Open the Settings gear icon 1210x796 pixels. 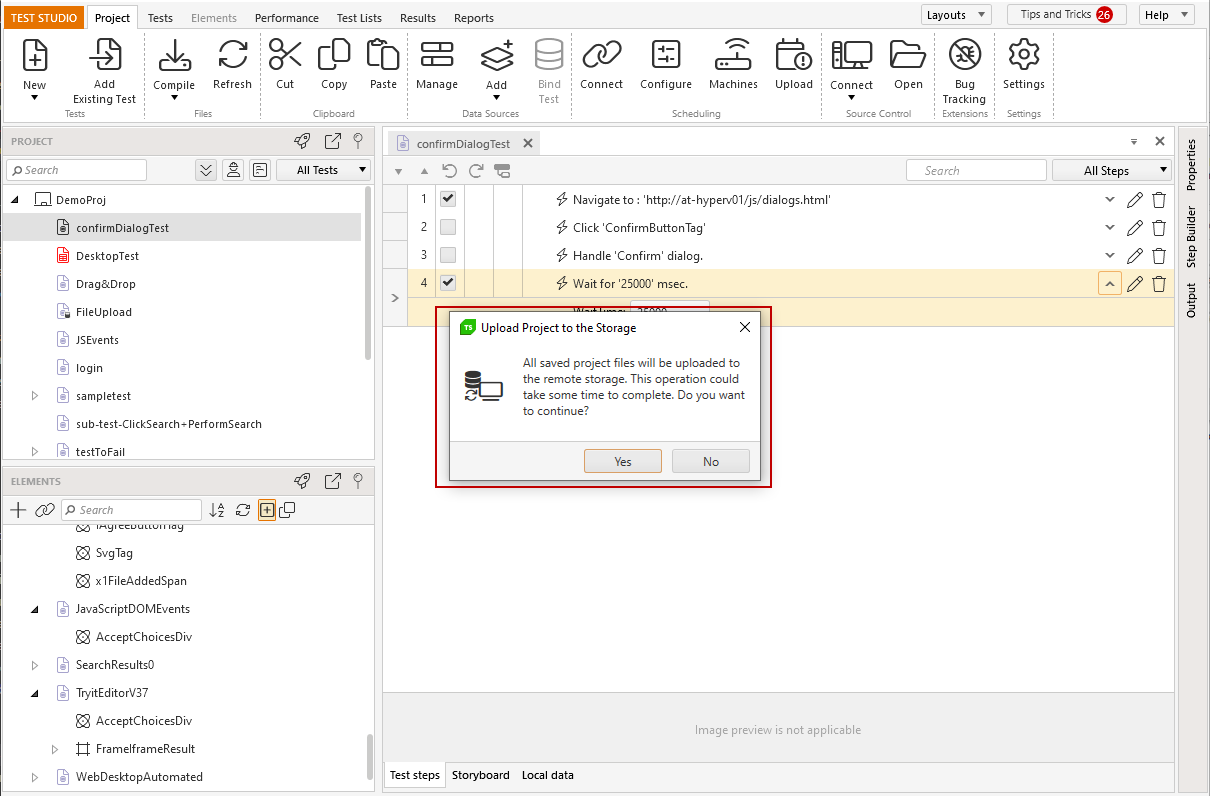click(x=1024, y=55)
